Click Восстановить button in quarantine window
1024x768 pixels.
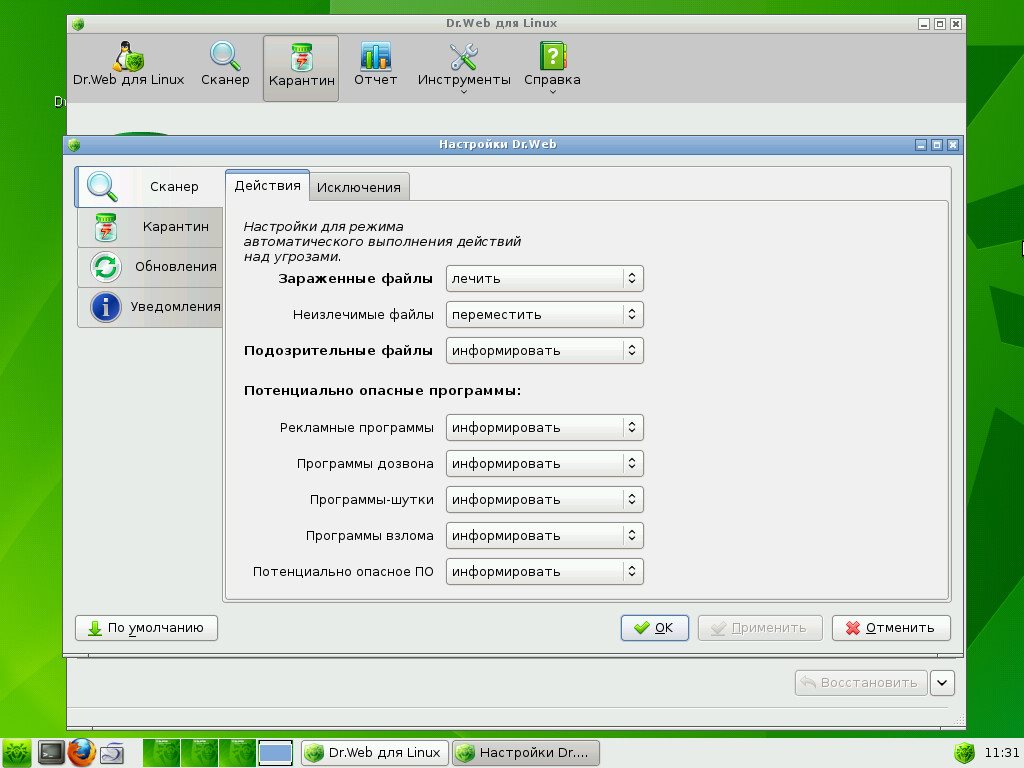[861, 682]
